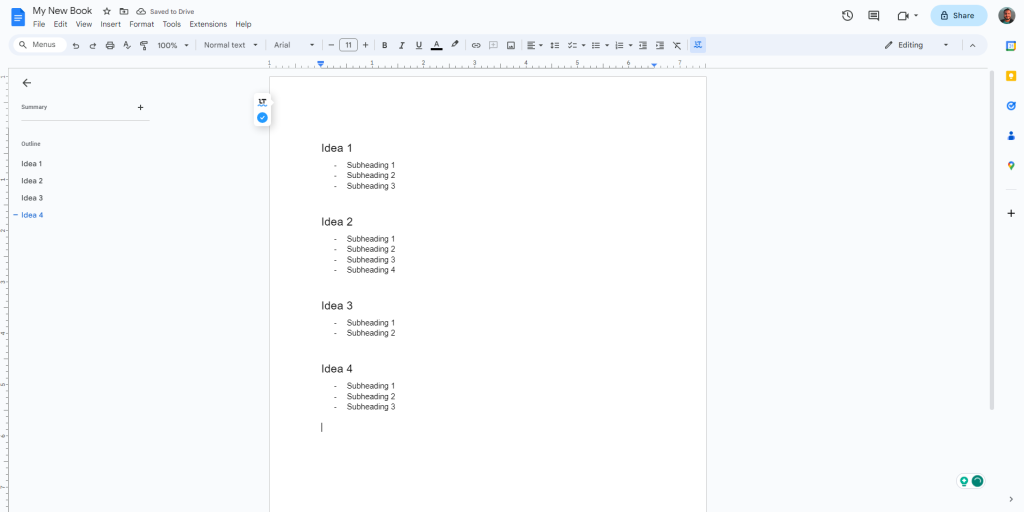Open the Normal text style dropdown
1024x512 pixels.
tap(230, 45)
